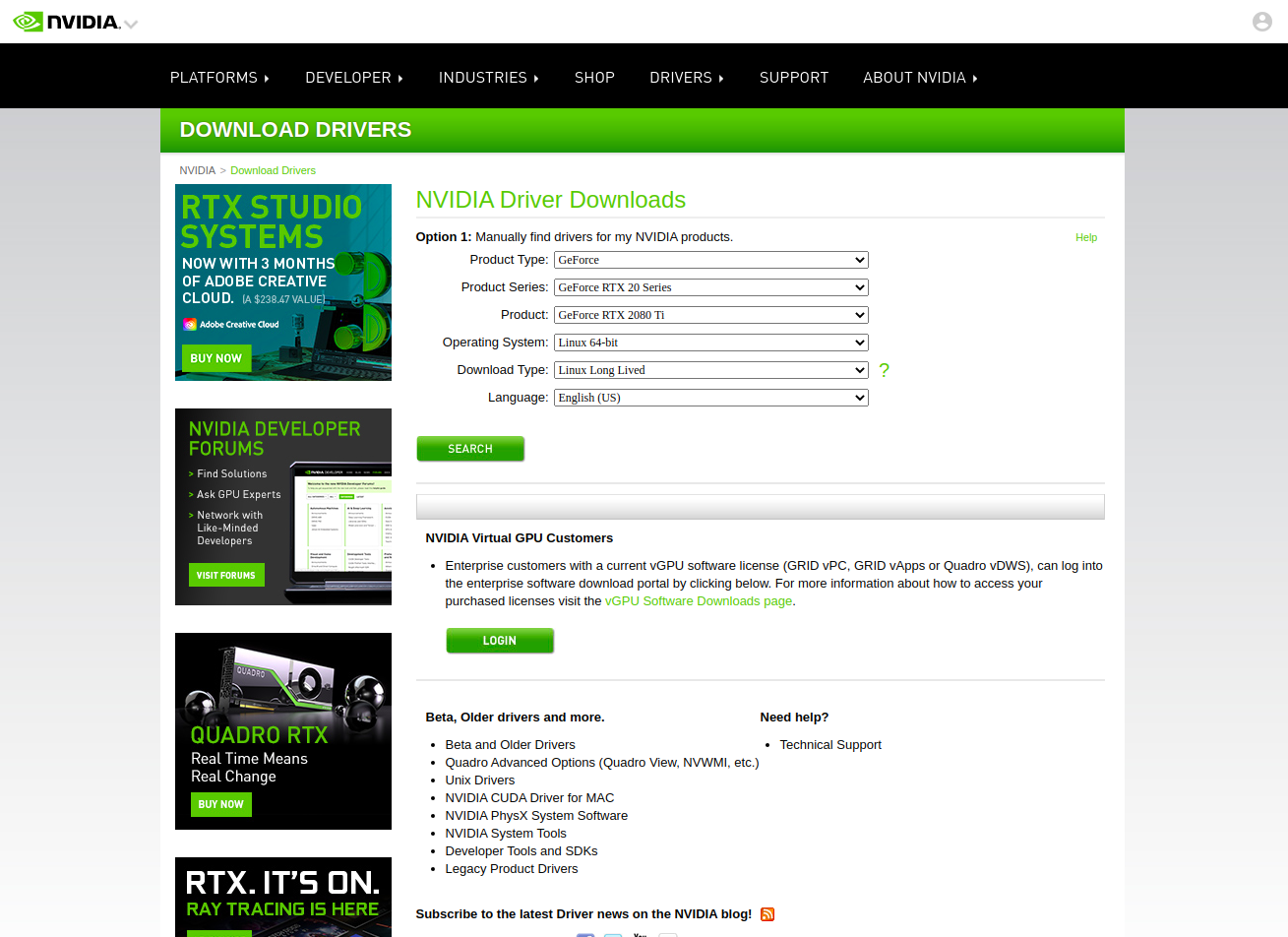Click the NVIDIA Developer Forums banner heading
This screenshot has height=937, width=1288.
(x=275, y=439)
